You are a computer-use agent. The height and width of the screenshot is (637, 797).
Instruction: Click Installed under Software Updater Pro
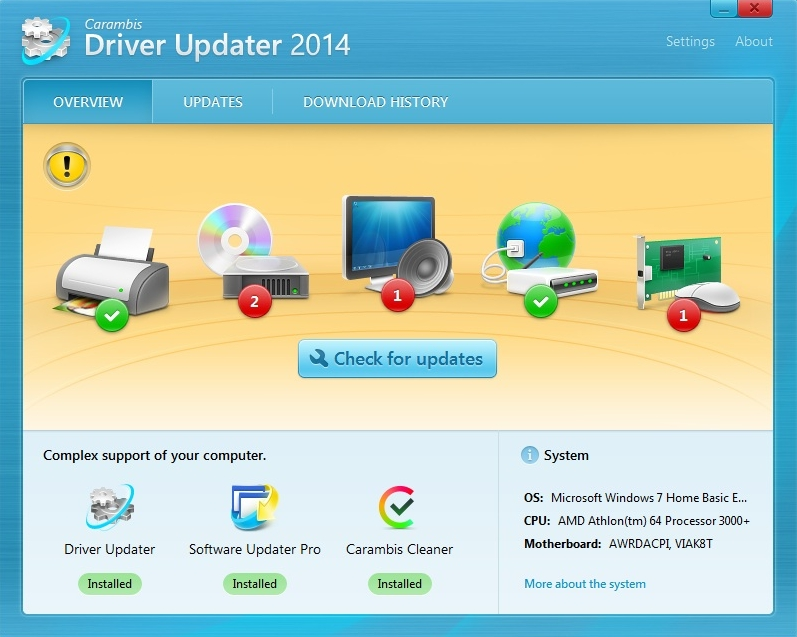(255, 584)
